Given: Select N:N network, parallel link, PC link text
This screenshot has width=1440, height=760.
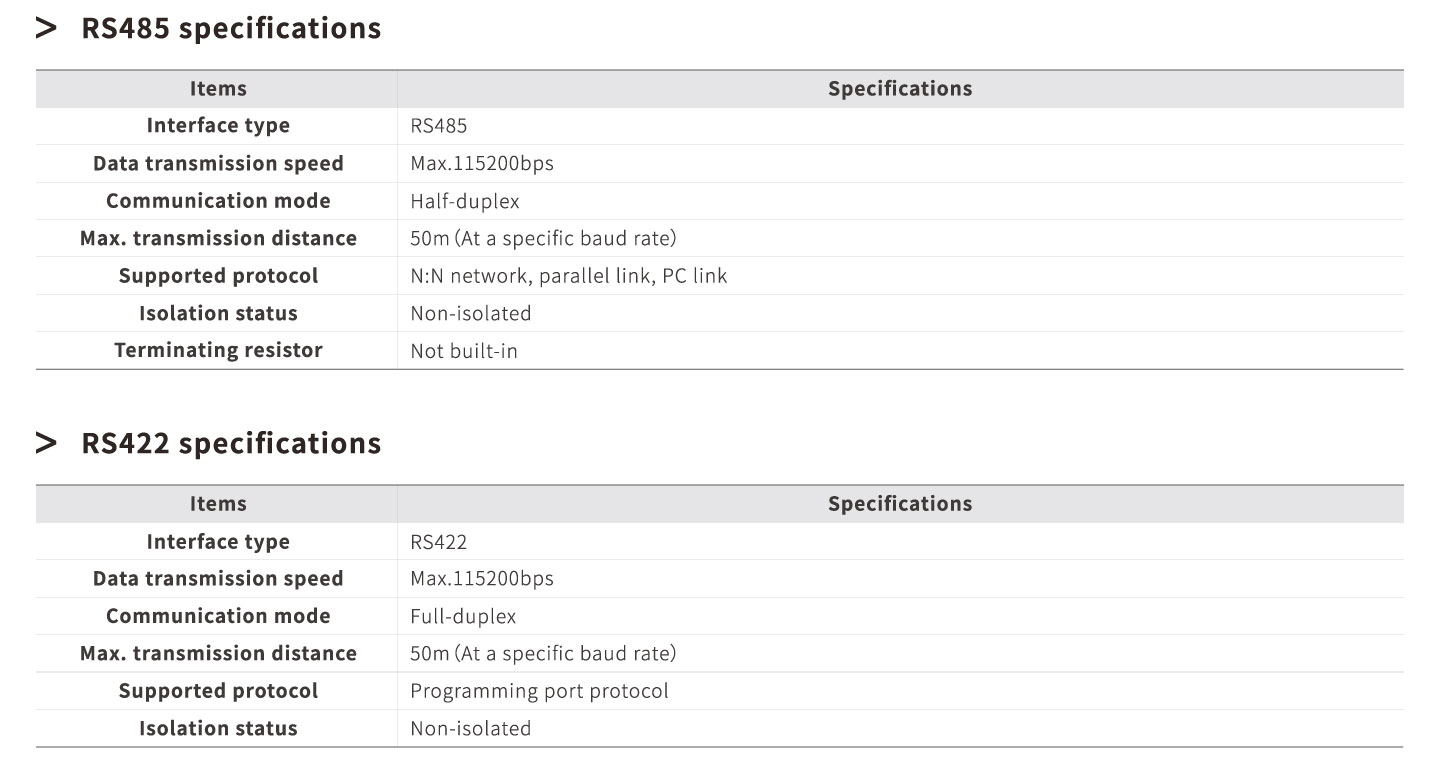Looking at the screenshot, I should [x=569, y=276].
